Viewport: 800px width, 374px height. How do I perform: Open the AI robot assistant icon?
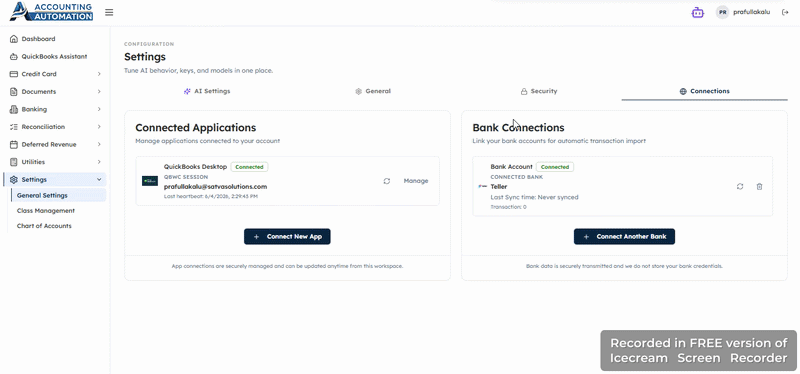click(x=697, y=12)
